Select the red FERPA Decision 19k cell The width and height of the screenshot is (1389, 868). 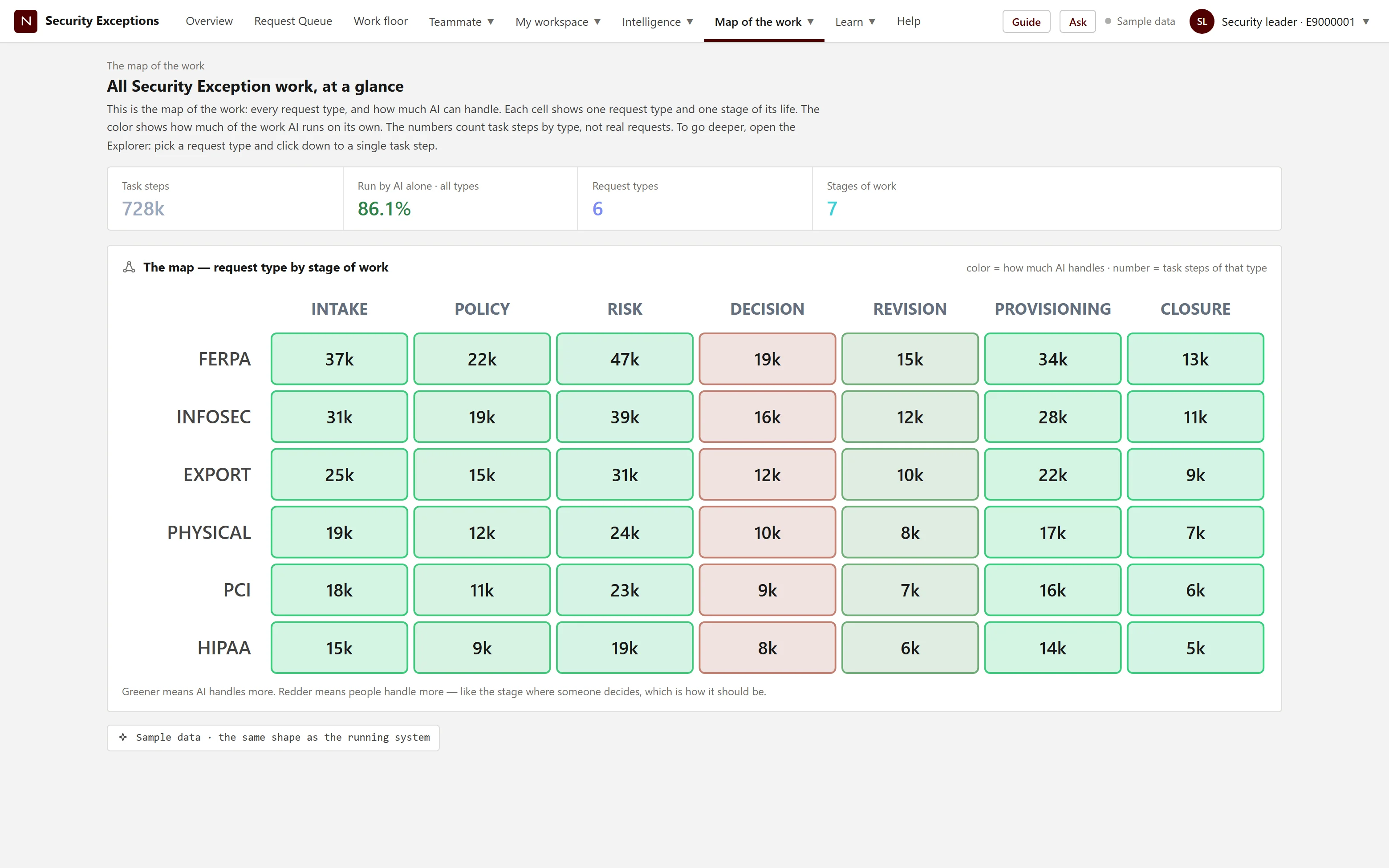(767, 359)
